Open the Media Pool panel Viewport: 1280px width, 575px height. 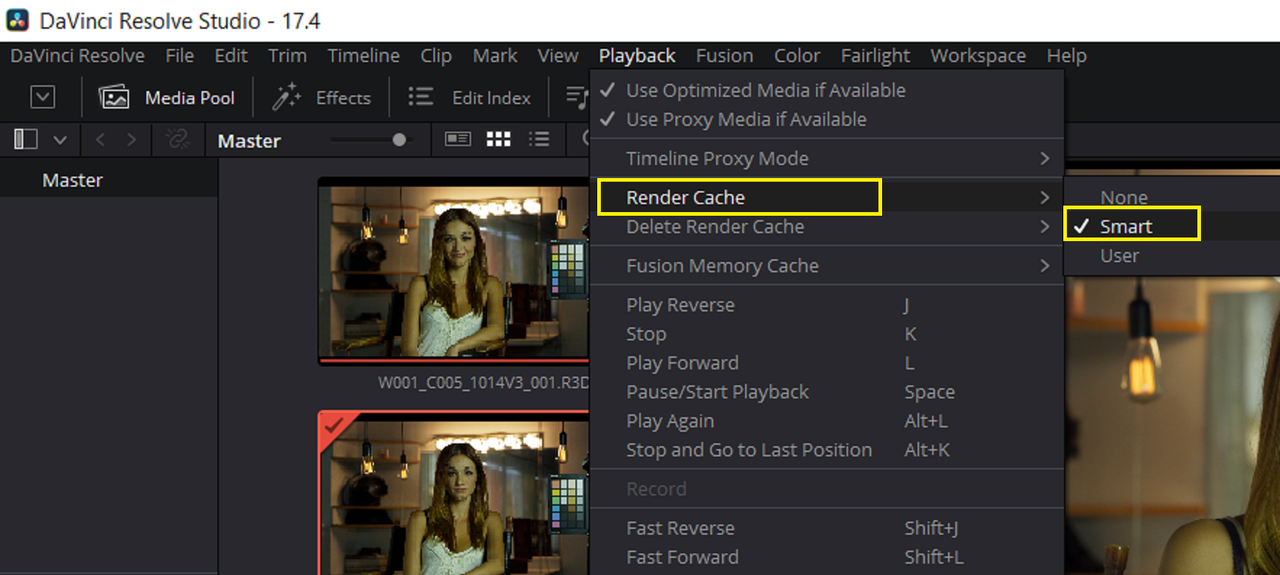tap(167, 98)
